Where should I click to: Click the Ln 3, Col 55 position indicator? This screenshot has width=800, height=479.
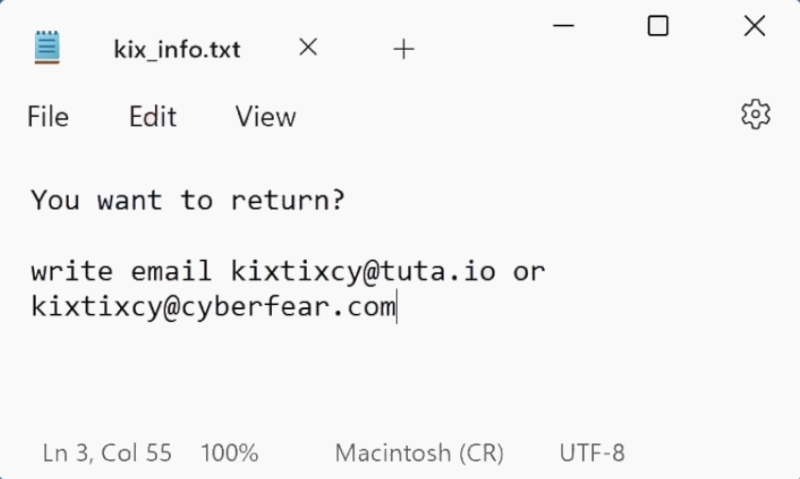point(107,453)
